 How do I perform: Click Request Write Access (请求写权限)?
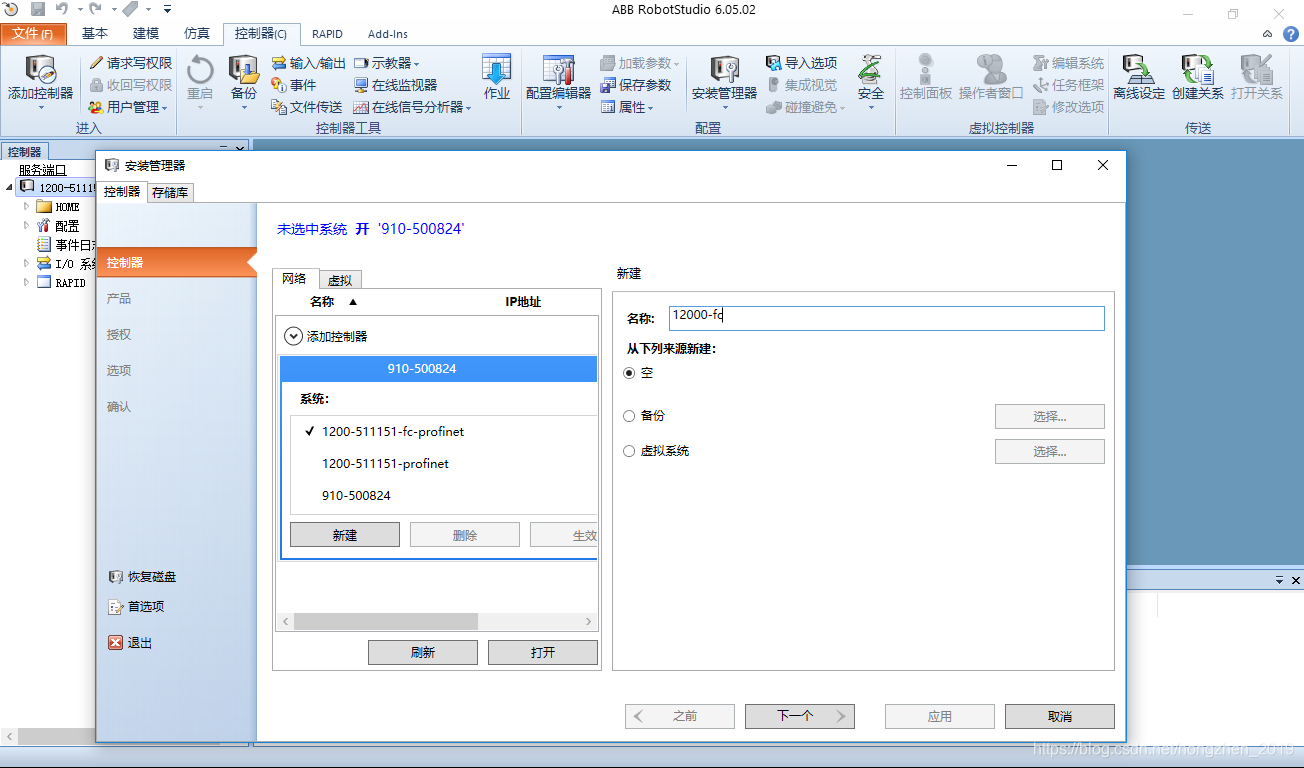pyautogui.click(x=130, y=63)
